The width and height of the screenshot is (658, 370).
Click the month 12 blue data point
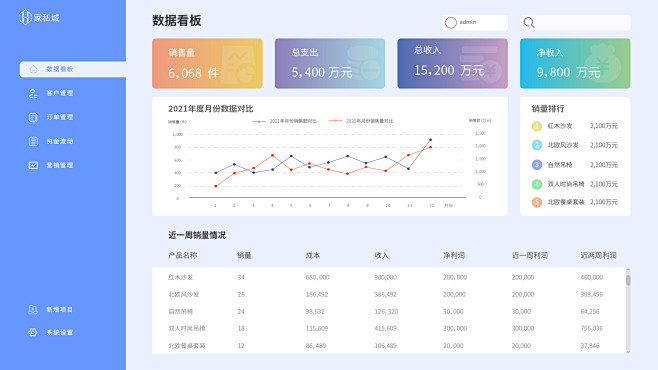coord(430,140)
